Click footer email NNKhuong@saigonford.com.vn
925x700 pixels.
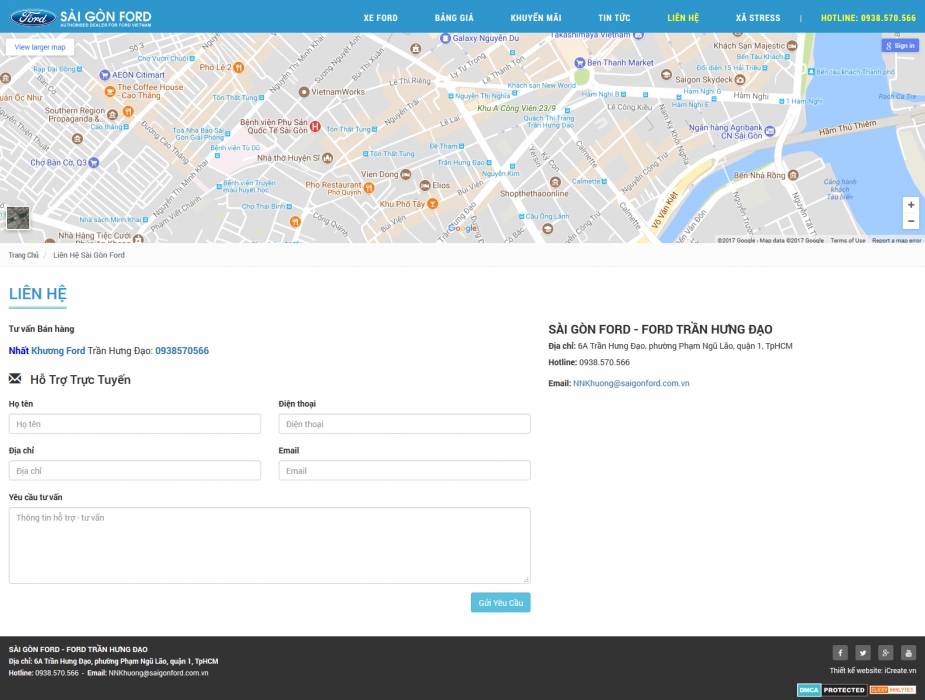158,673
